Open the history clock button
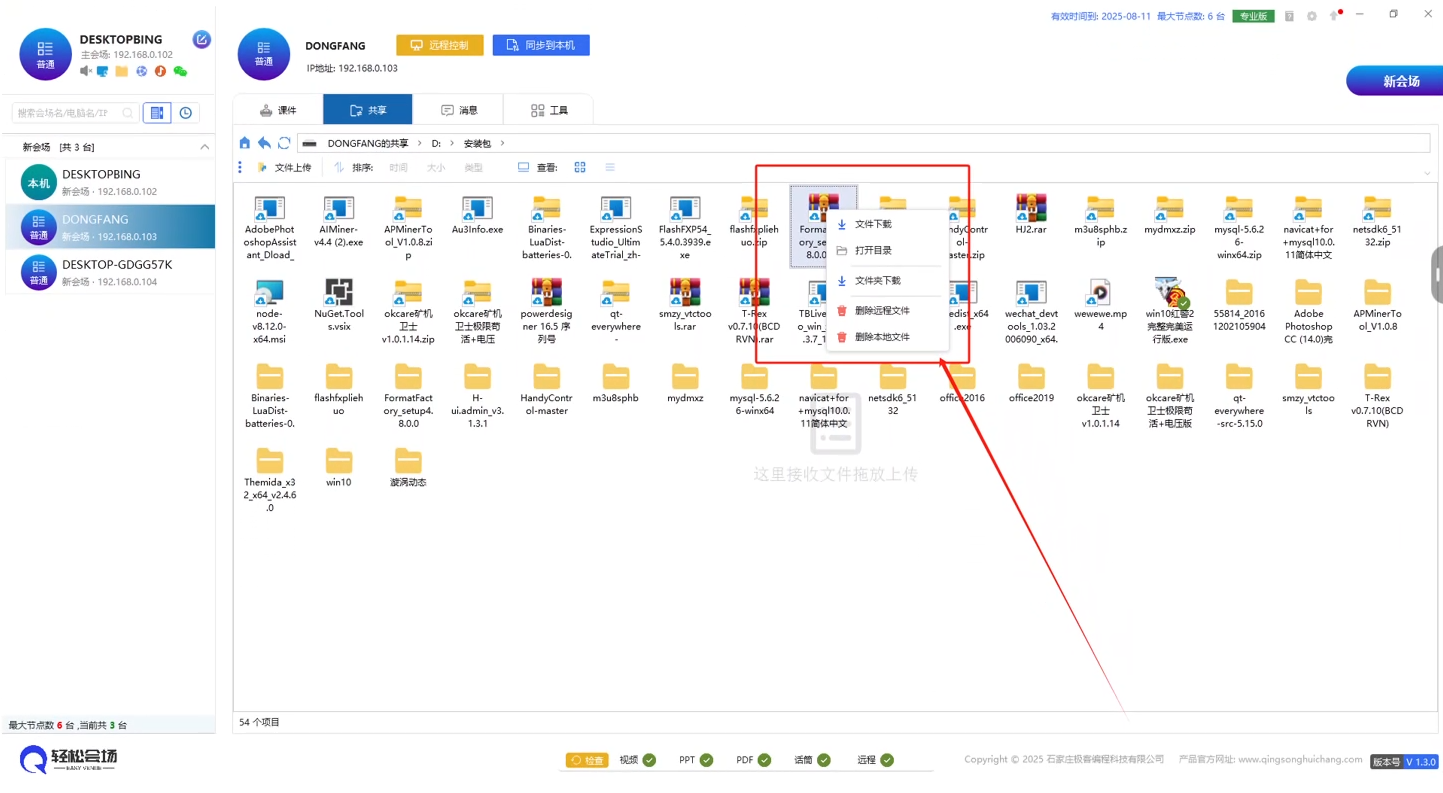Image resolution: width=1443 pixels, height=793 pixels. click(186, 113)
